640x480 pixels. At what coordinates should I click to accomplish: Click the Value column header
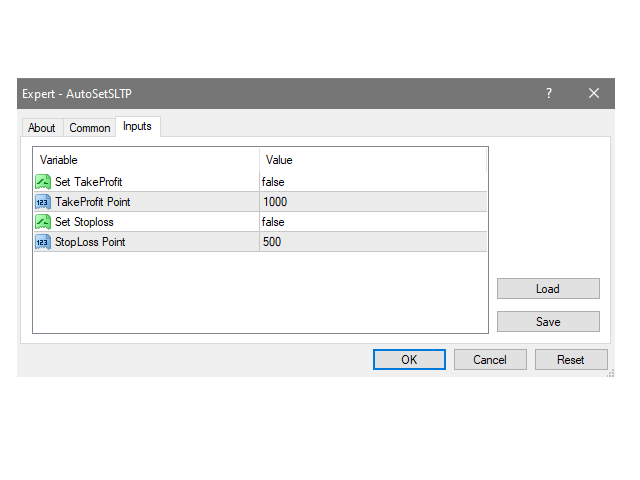372,160
